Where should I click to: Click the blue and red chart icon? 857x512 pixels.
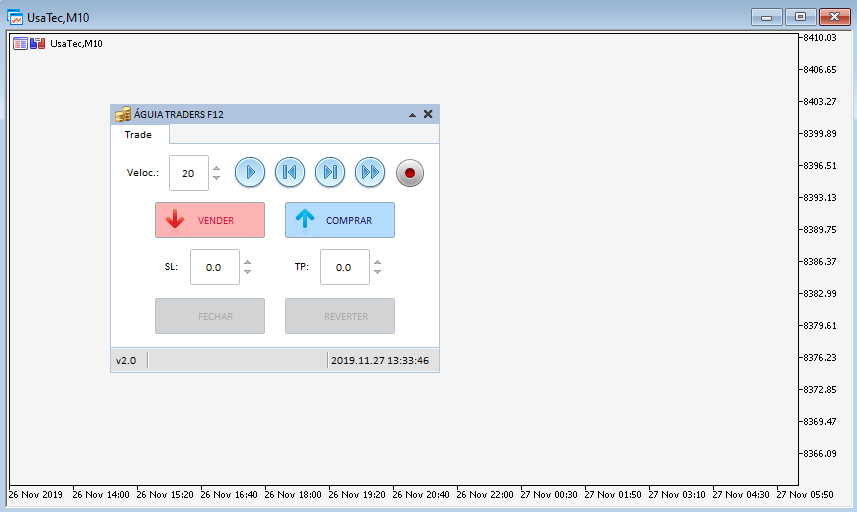(38, 43)
